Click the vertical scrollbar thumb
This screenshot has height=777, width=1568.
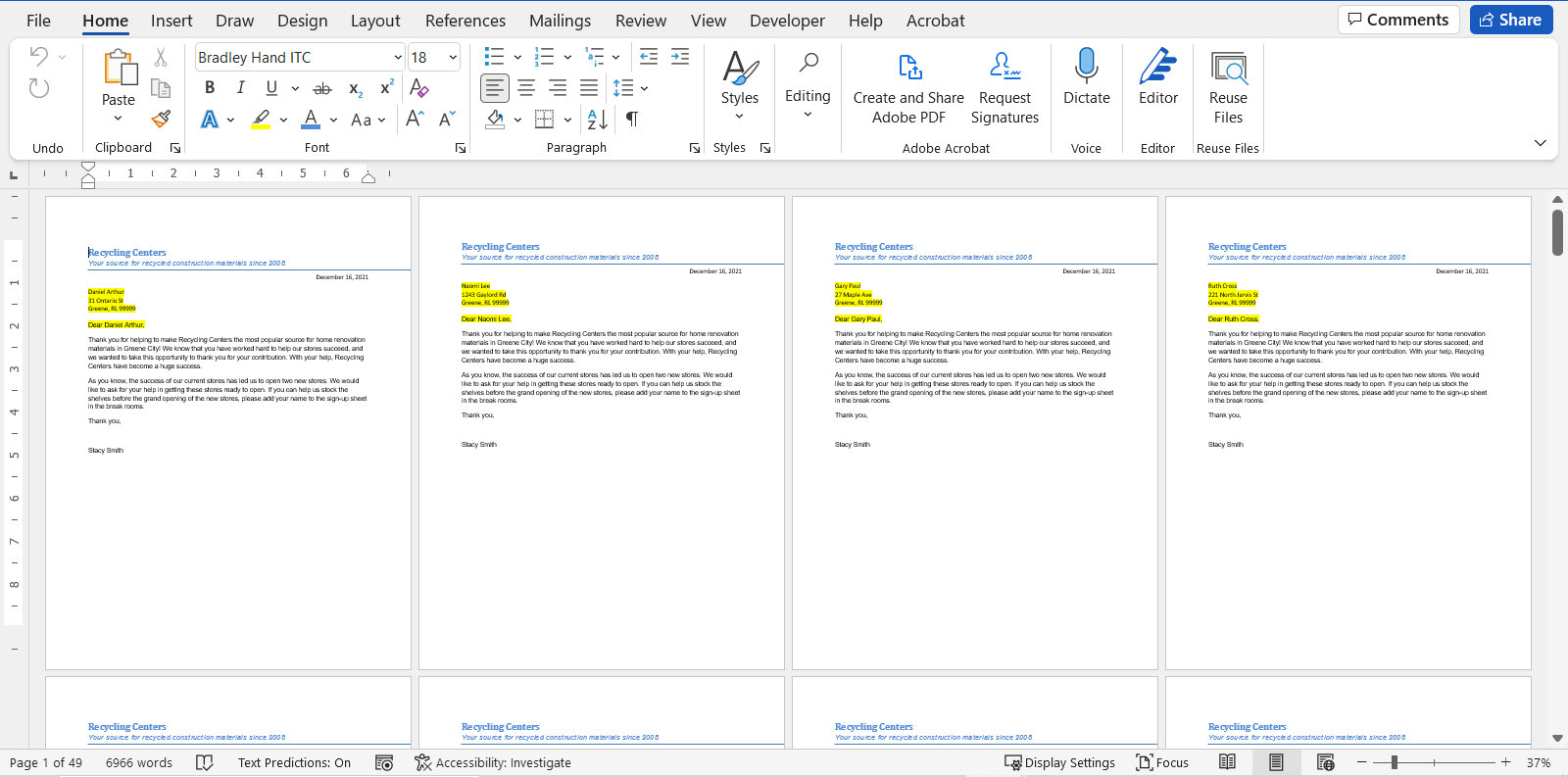[1557, 233]
